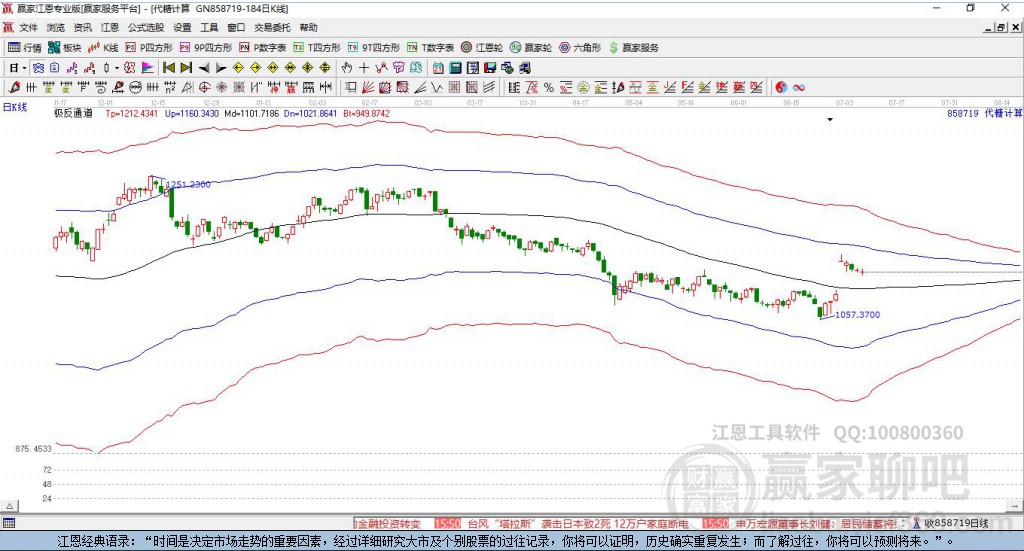Select the hand pan tool
This screenshot has height=551, width=1024.
coord(347,68)
